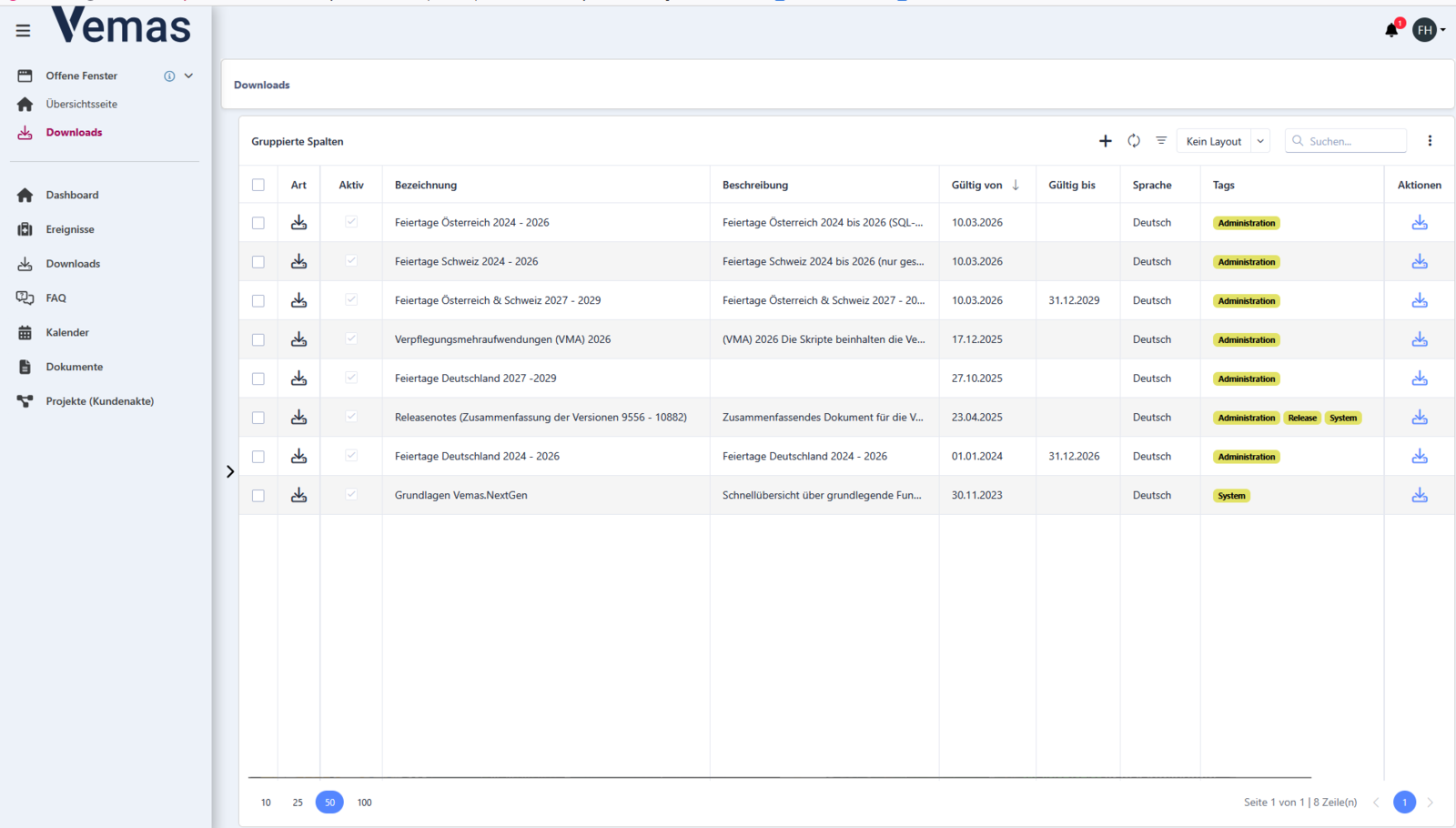Select row checkbox for Releasenotes row
Viewport: 1456px width, 828px height.
258,418
